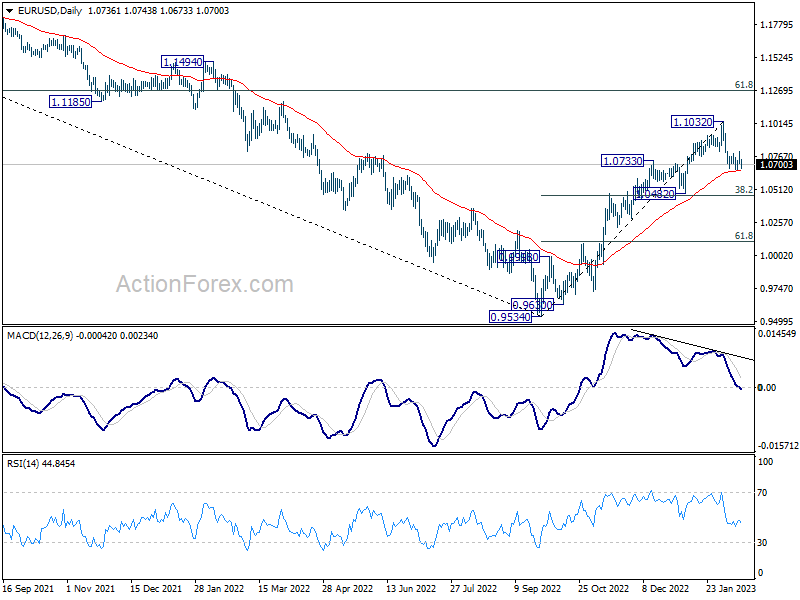Click the 1.17795 price axis value

776,25
